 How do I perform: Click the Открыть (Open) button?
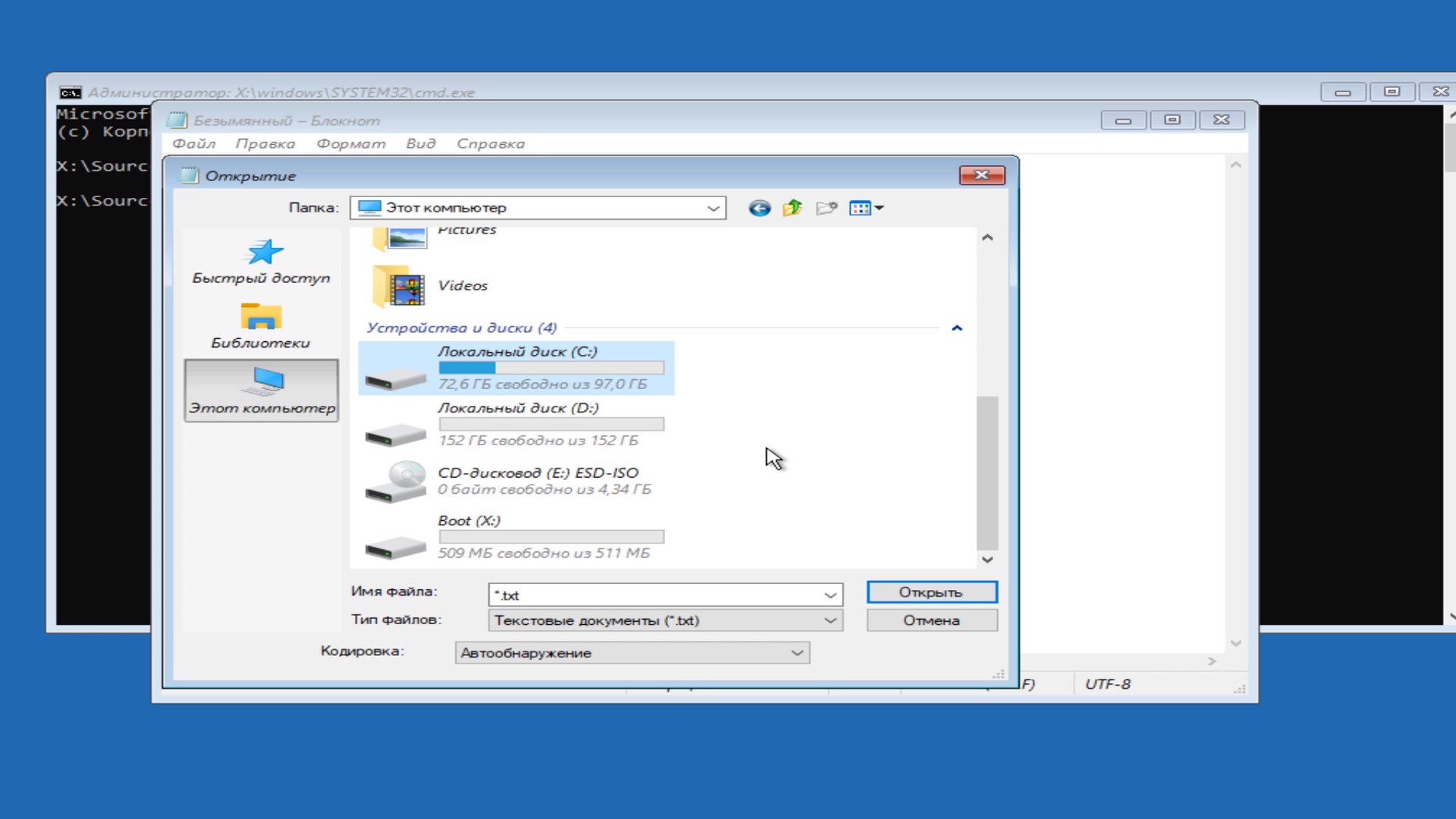point(931,592)
